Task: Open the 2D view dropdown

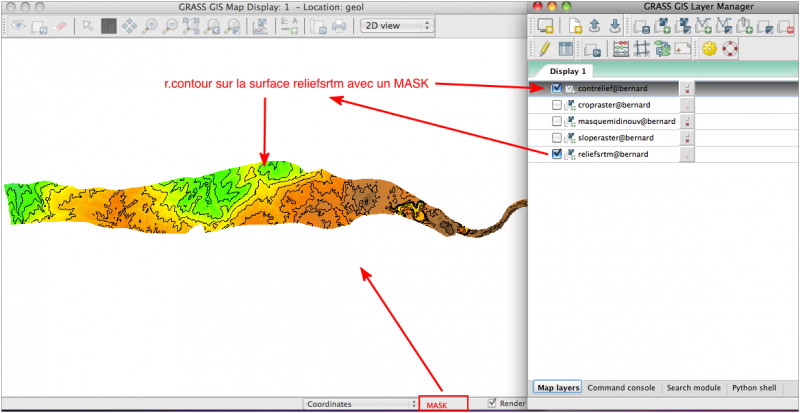Action: tap(395, 27)
